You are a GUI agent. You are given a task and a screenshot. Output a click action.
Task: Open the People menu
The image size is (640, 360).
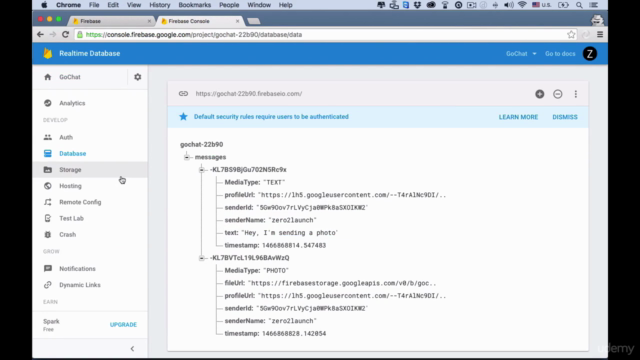pyautogui.click(x=229, y=5)
